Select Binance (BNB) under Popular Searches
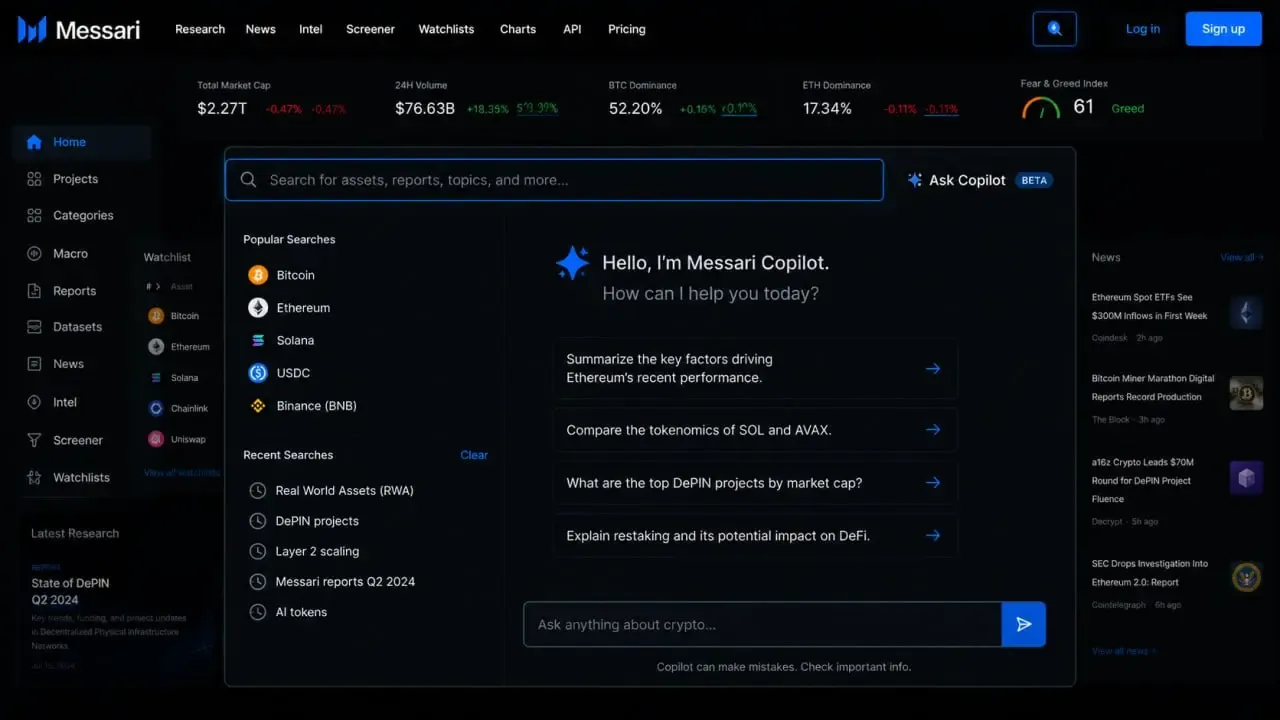 point(303,406)
